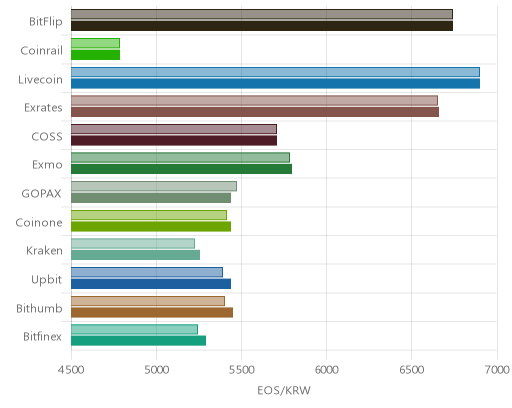The width and height of the screenshot is (512, 408).
Task: Select the dark blue Livecoin bar
Action: 275,84
